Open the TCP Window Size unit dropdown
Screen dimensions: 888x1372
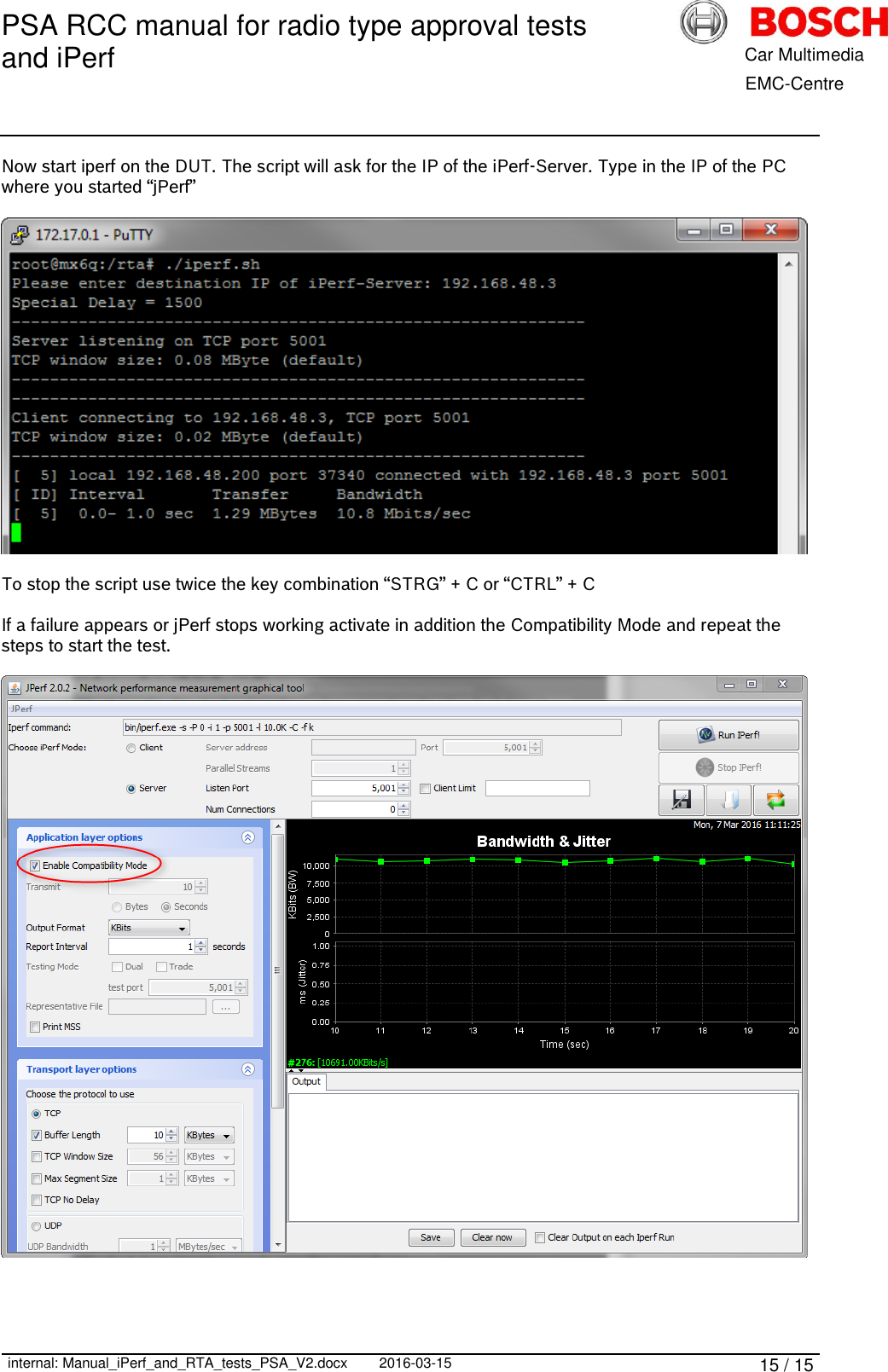209,1156
